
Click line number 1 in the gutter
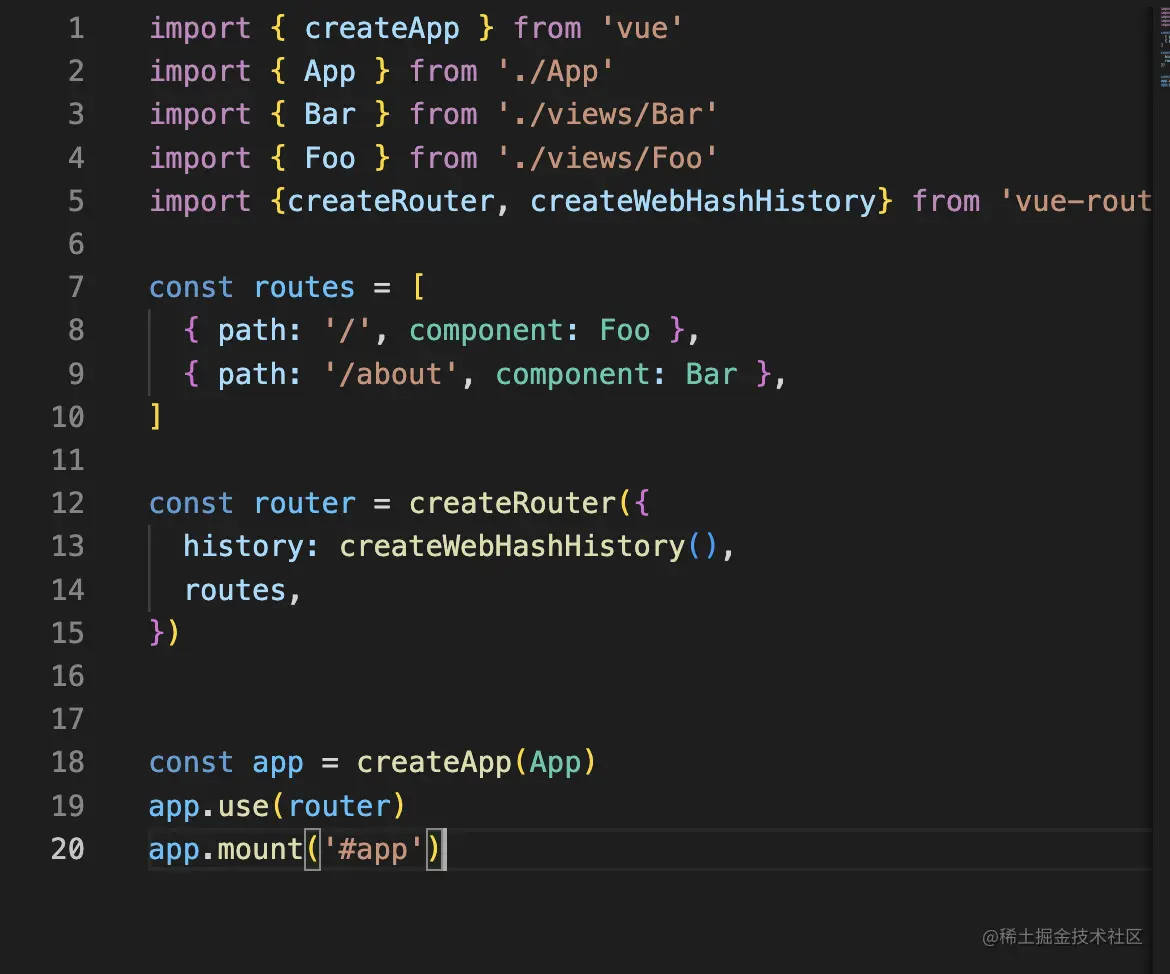(76, 28)
